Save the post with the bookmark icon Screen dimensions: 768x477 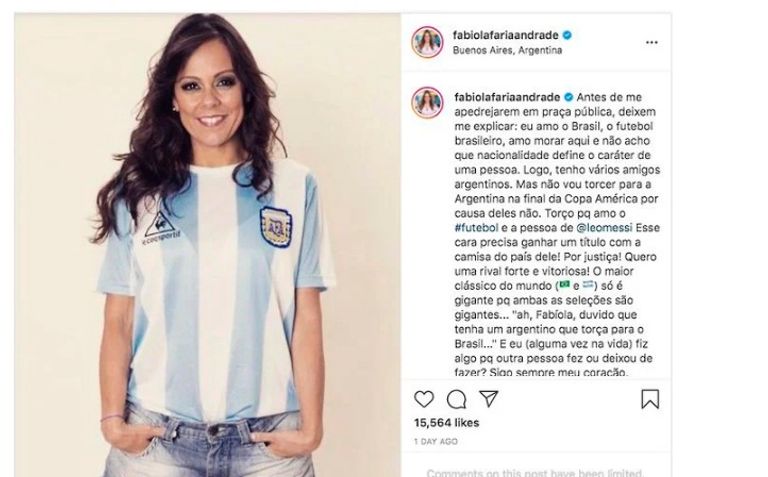click(650, 399)
